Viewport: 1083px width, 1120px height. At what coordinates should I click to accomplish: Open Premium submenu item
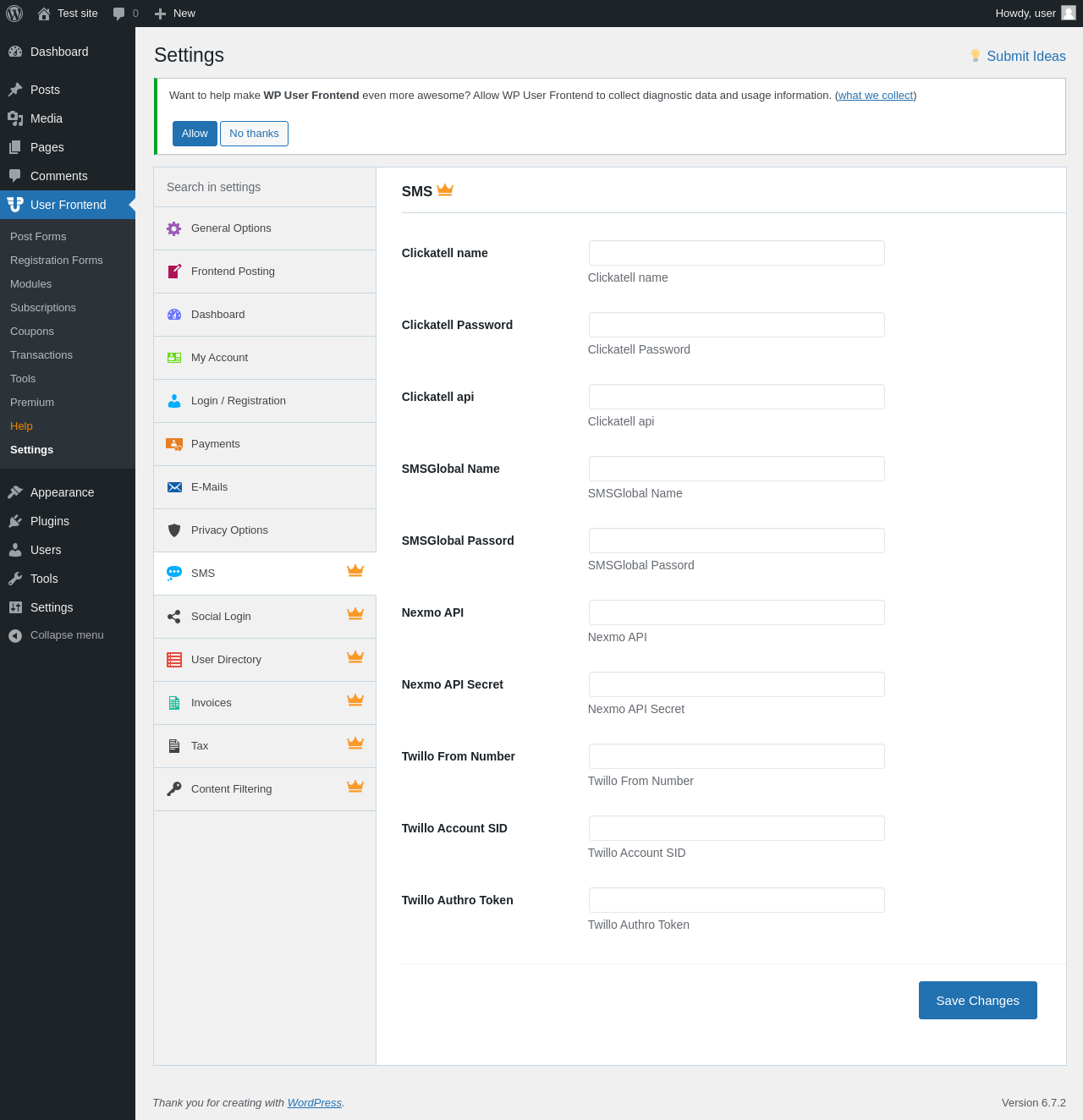tap(32, 403)
